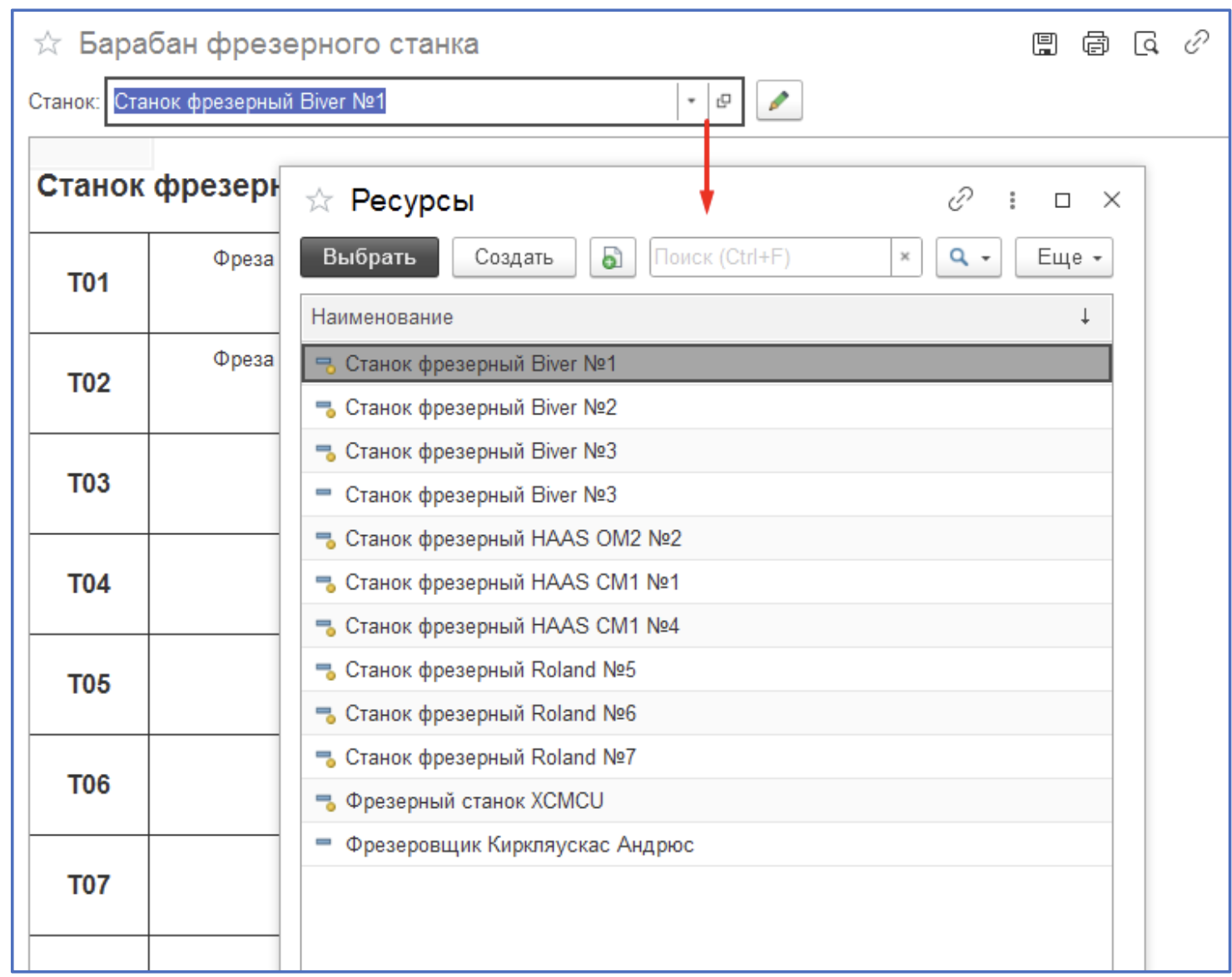Click the copy-create icon with green plus
This screenshot has height=977, width=1232.
point(612,257)
